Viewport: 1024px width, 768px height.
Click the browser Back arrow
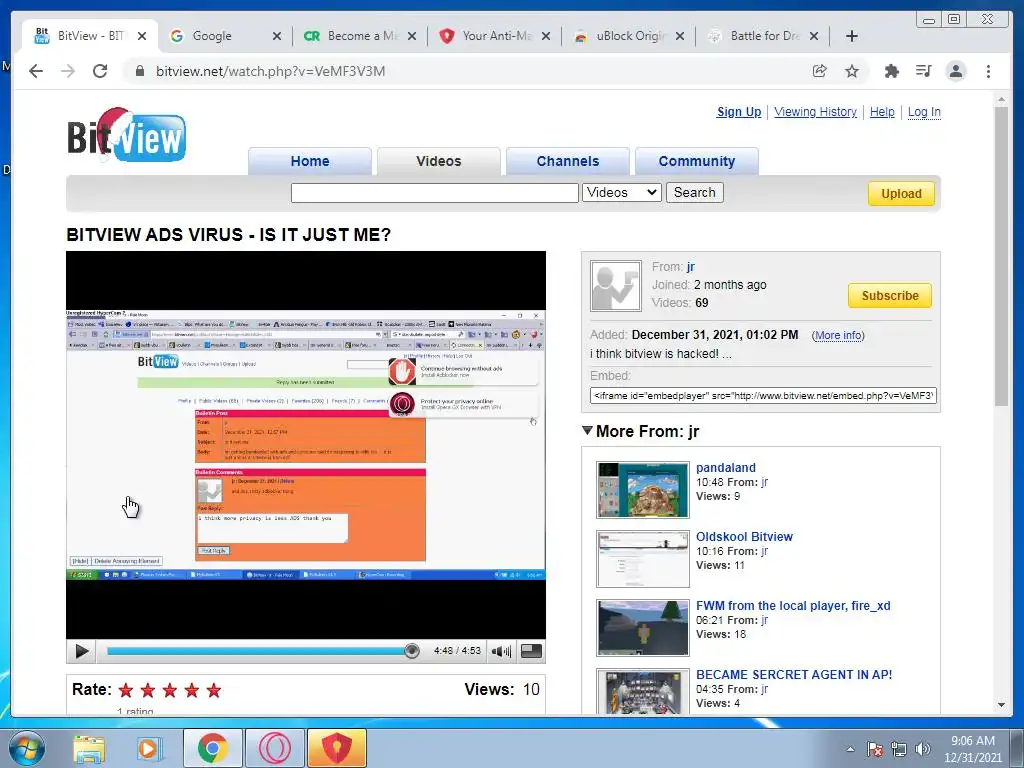click(x=36, y=71)
